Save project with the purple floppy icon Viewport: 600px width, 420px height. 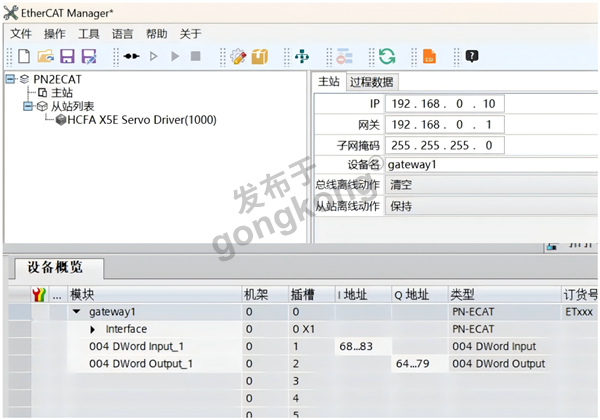point(67,56)
